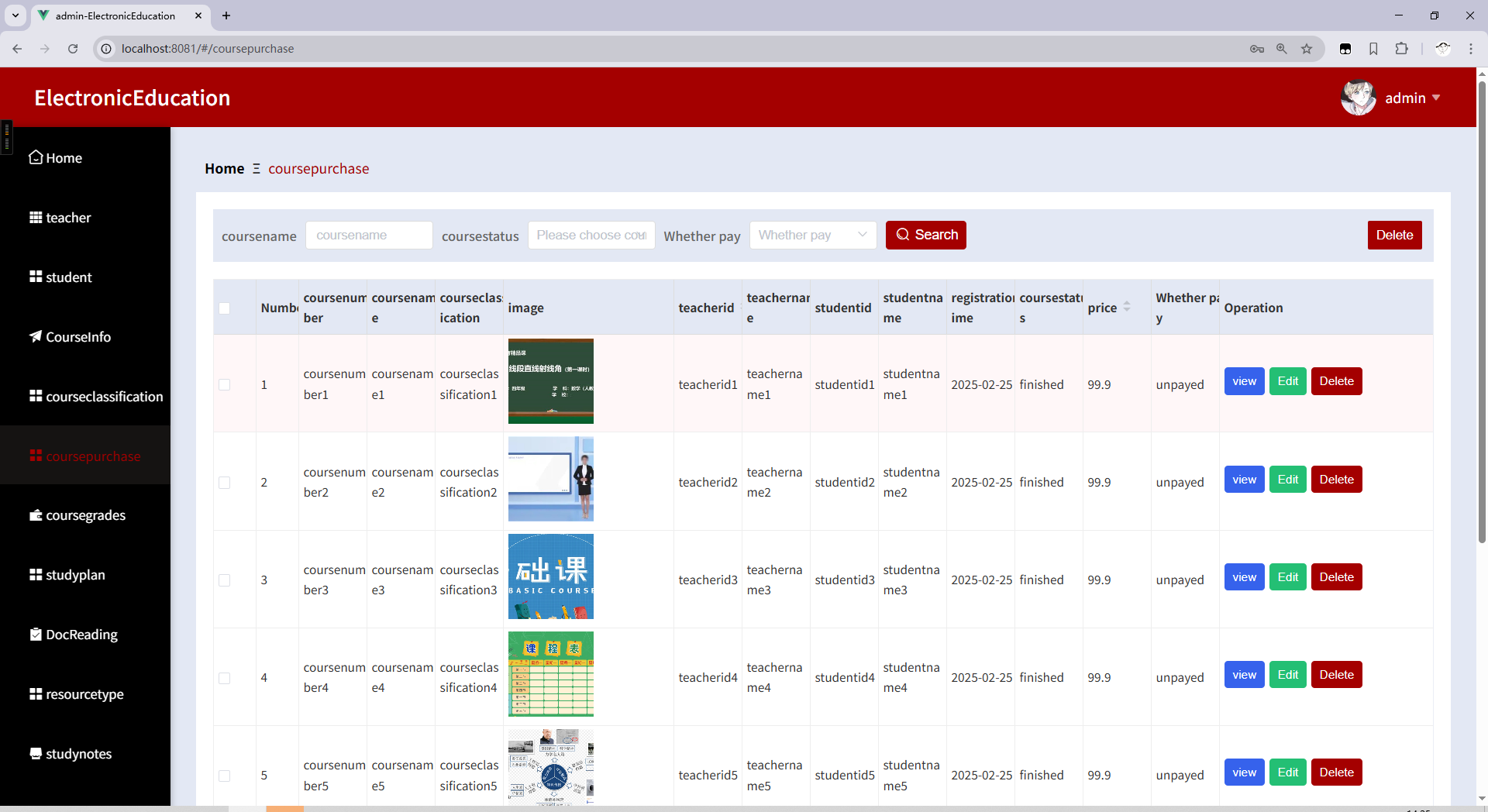
Task: Check the checkbox for row 1
Action: pyautogui.click(x=225, y=385)
